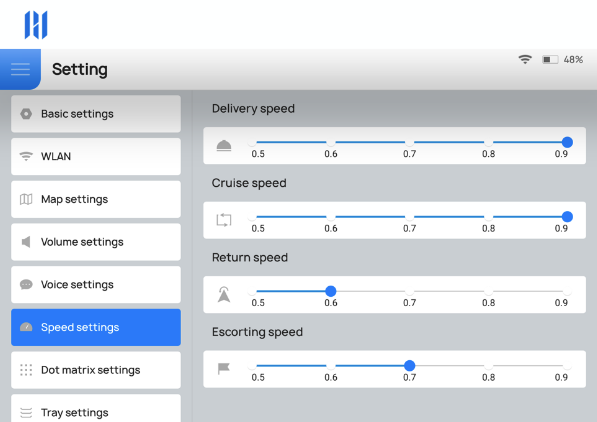
Task: Open WLAN settings
Action: point(96,157)
